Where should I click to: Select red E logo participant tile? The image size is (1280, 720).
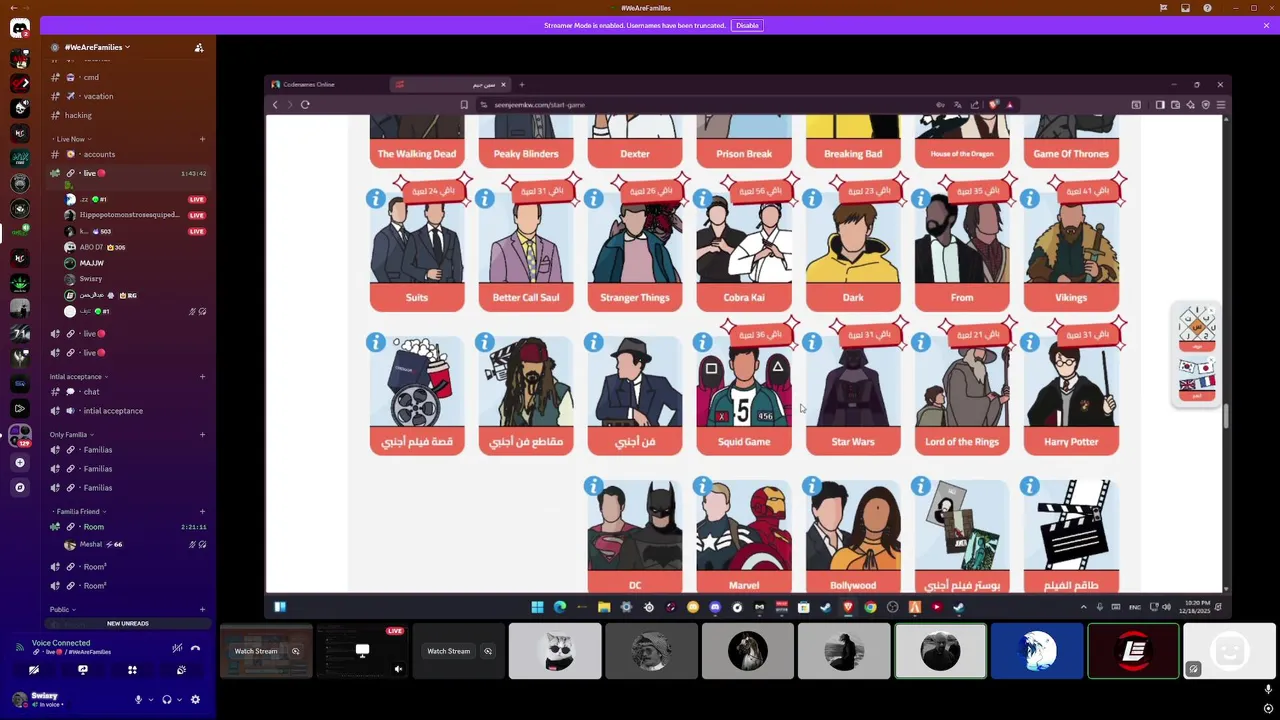point(1133,651)
